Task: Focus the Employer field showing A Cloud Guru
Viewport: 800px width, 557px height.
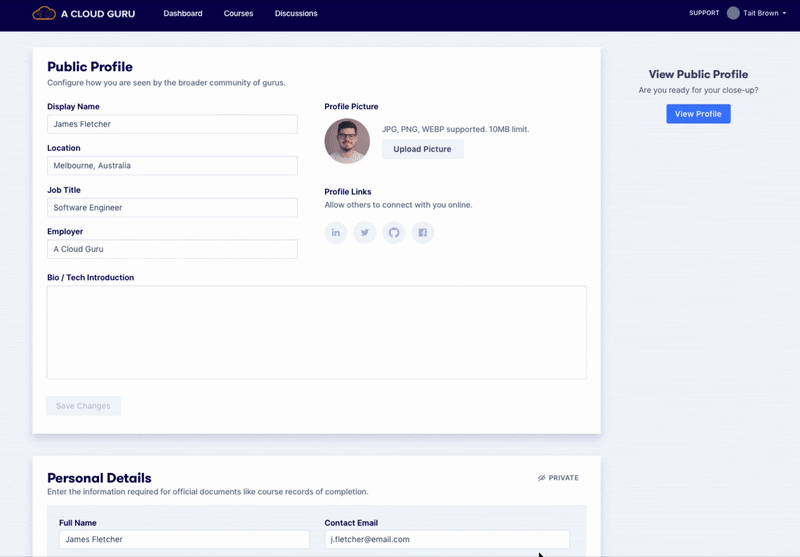Action: pyautogui.click(x=172, y=249)
